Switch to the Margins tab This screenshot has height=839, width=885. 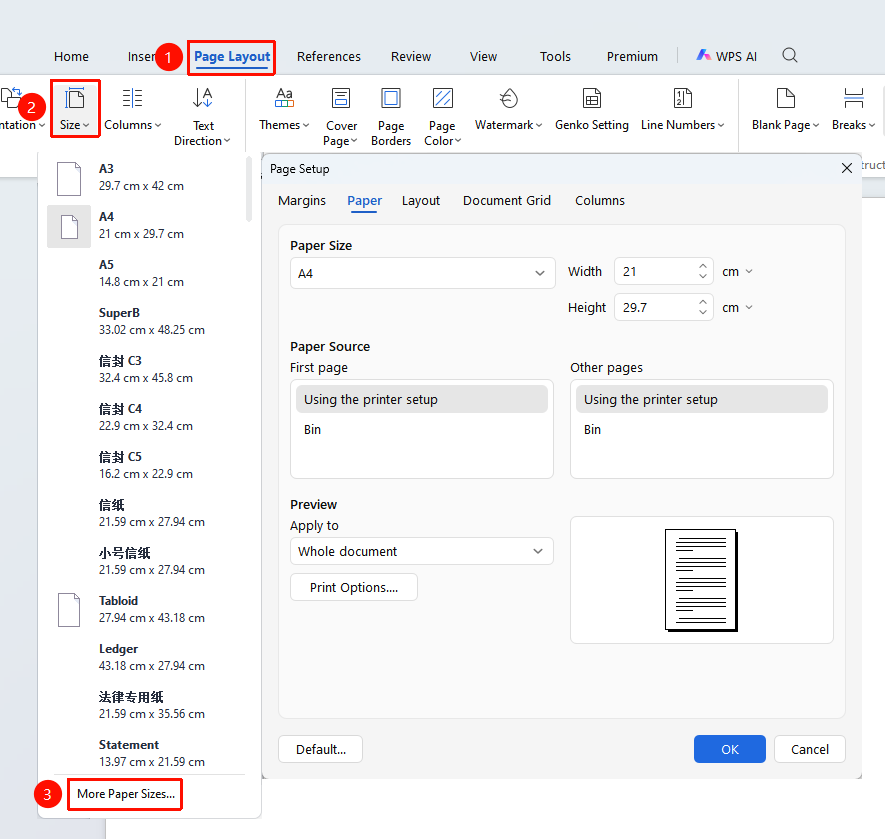click(302, 200)
